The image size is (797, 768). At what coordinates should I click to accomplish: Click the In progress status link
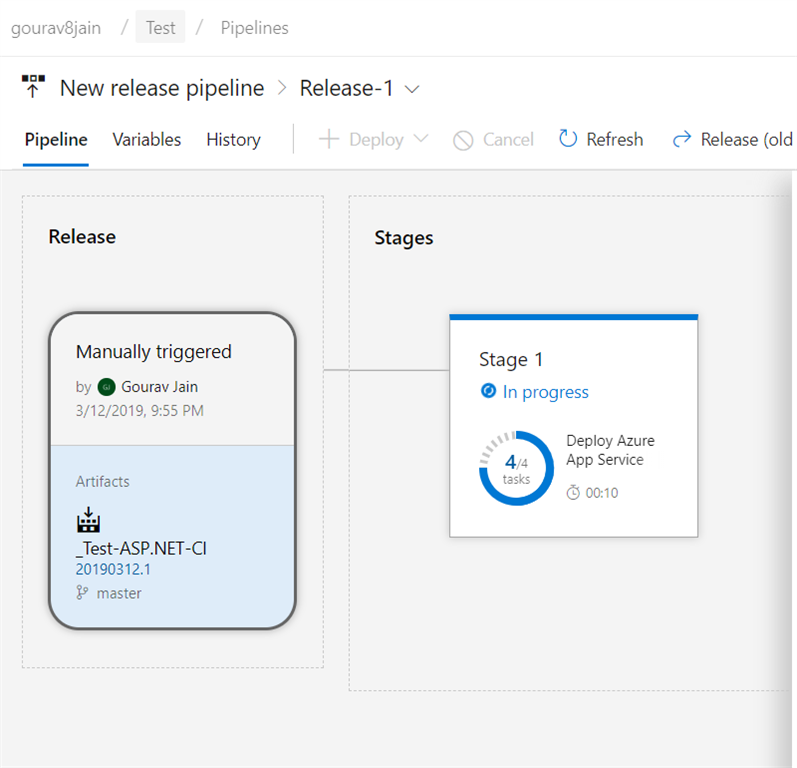(545, 392)
